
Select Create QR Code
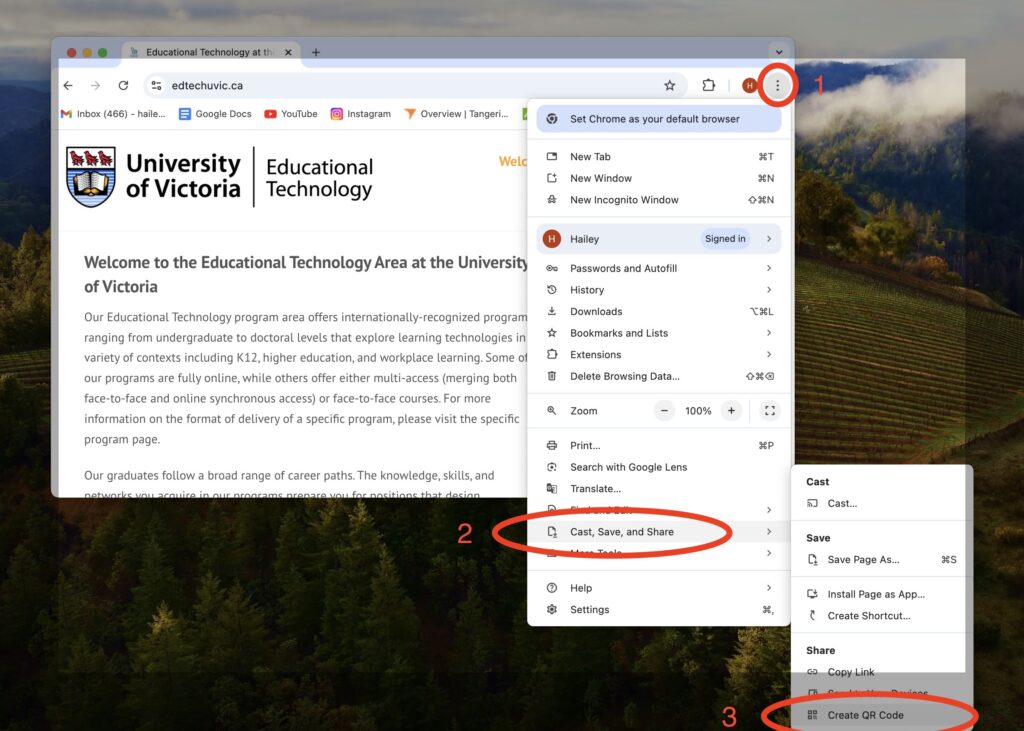click(882, 715)
